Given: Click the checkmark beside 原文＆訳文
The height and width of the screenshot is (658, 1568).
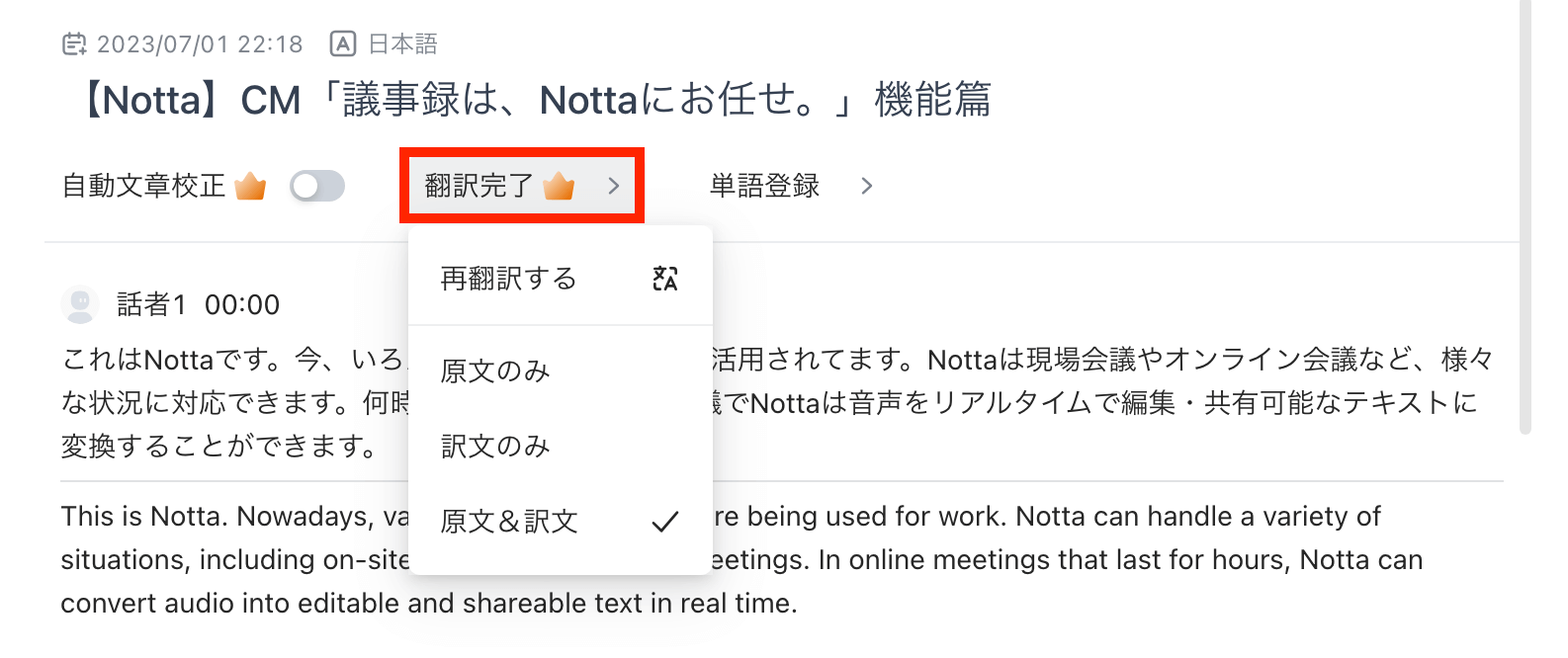Looking at the screenshot, I should pyautogui.click(x=665, y=522).
